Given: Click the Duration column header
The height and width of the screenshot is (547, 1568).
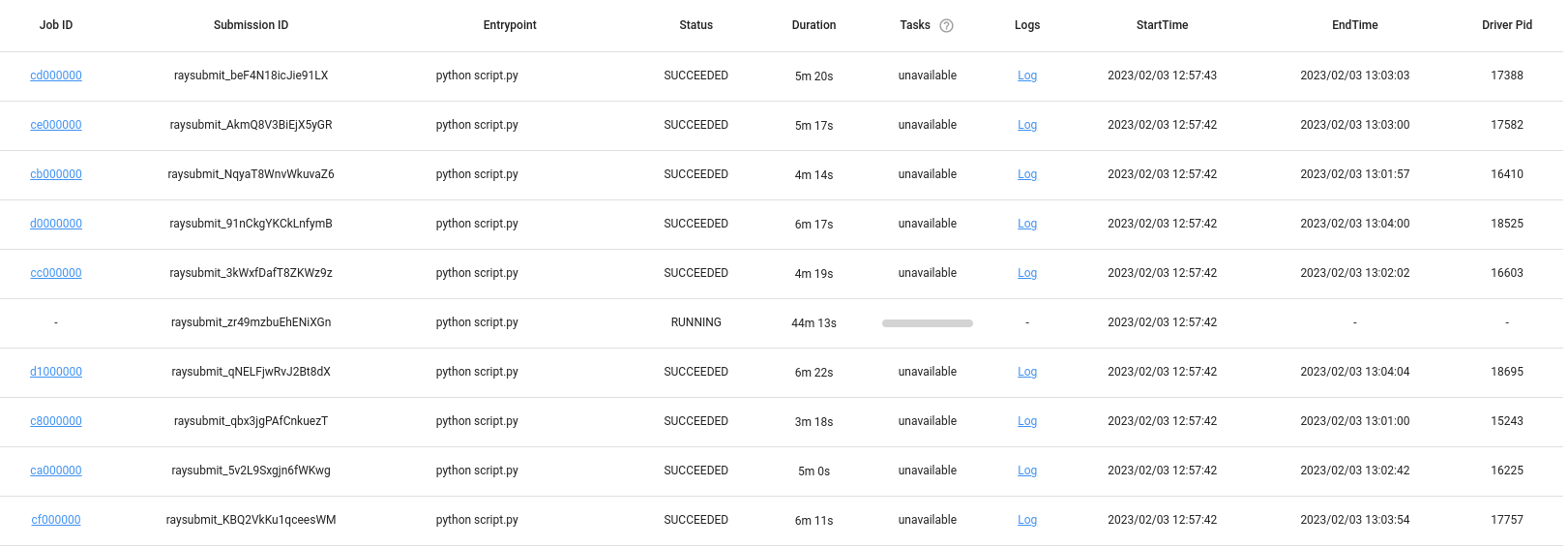Looking at the screenshot, I should click(x=814, y=25).
